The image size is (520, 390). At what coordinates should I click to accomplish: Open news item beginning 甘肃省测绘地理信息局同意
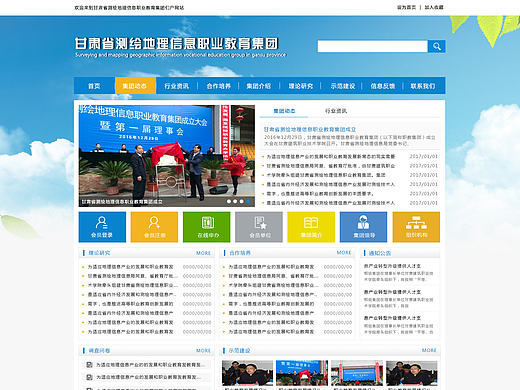(x=330, y=166)
